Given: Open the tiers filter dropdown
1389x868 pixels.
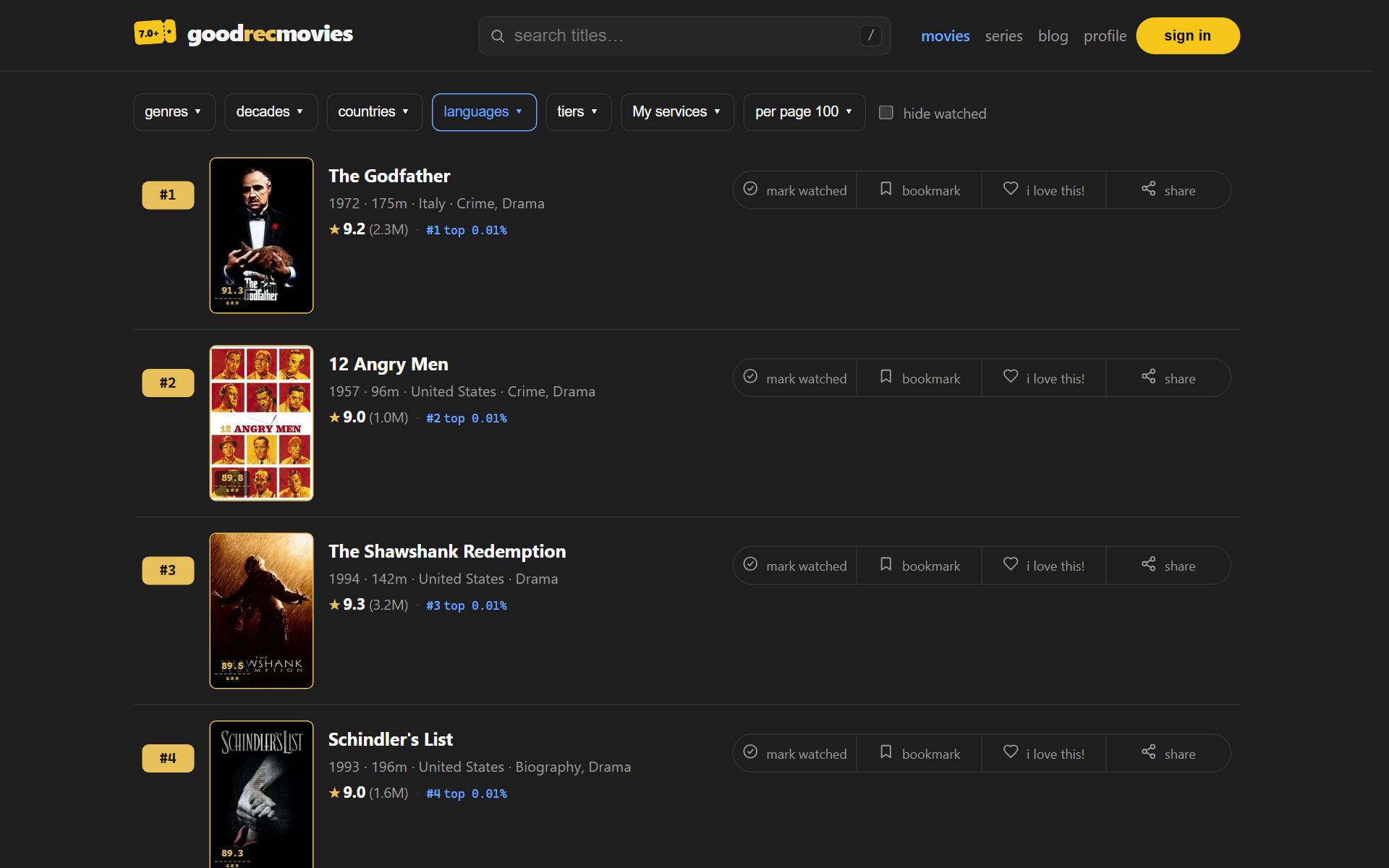Looking at the screenshot, I should click(578, 112).
